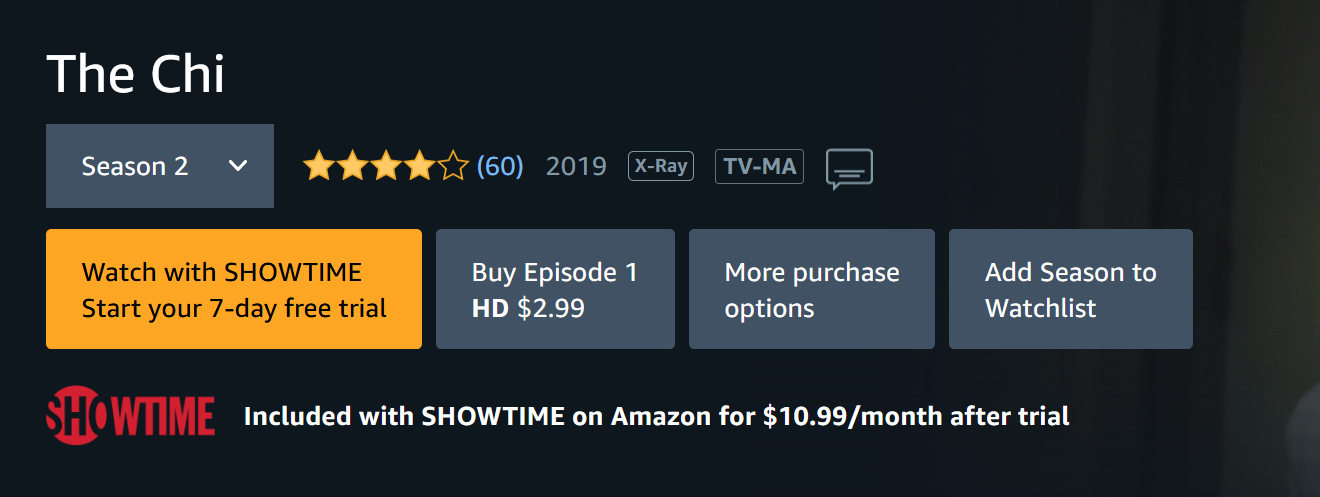Add Season to Watchlist
This screenshot has height=497, width=1320.
click(1070, 289)
